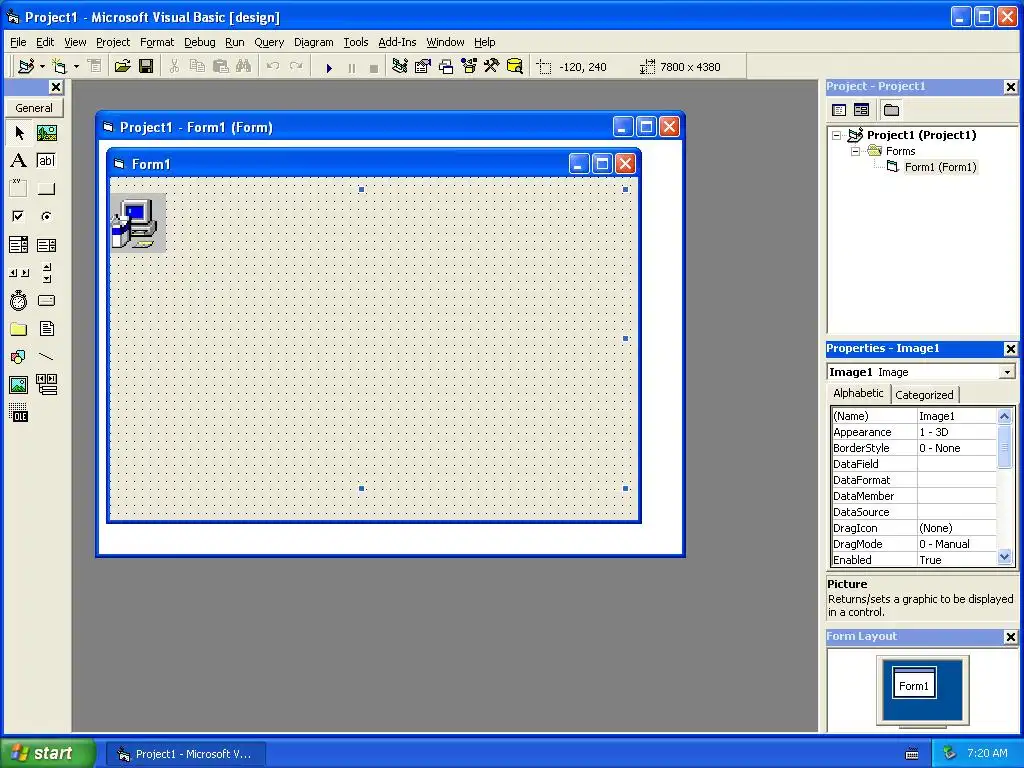This screenshot has width=1024, height=768.
Task: Click the Form1 thumbnail in Form Layout
Action: tap(914, 682)
